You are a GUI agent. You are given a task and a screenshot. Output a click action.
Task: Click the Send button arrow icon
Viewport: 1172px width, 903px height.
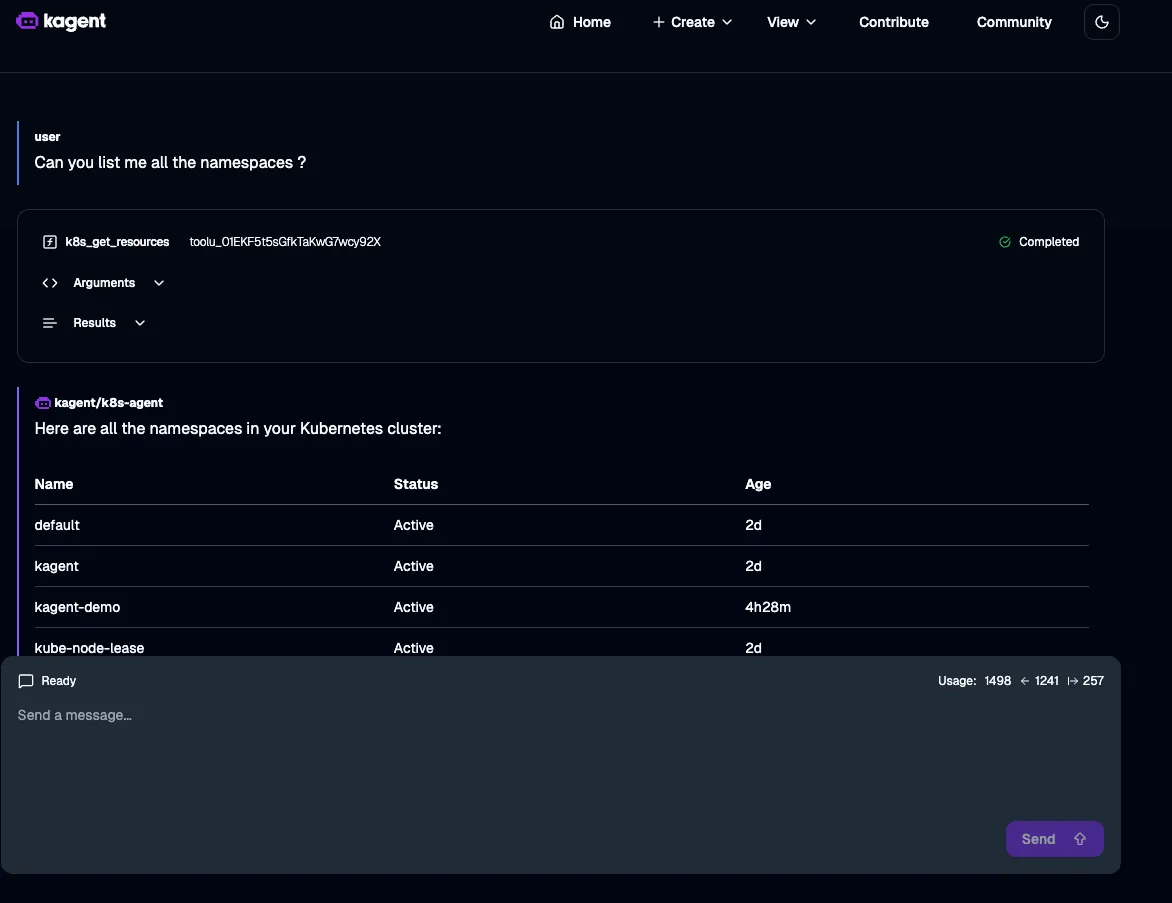(x=1080, y=839)
